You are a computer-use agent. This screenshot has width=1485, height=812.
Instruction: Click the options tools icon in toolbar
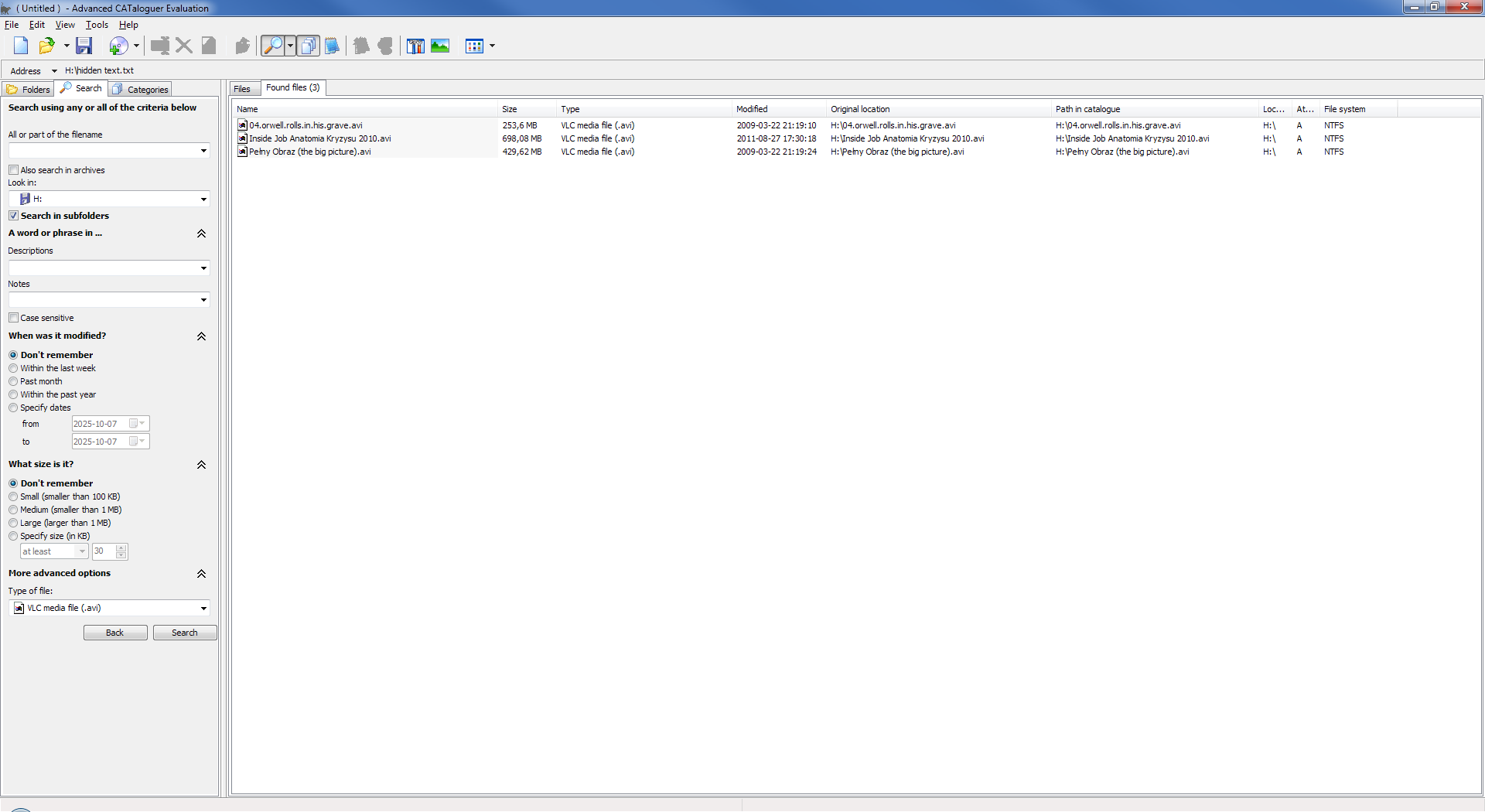pos(415,46)
